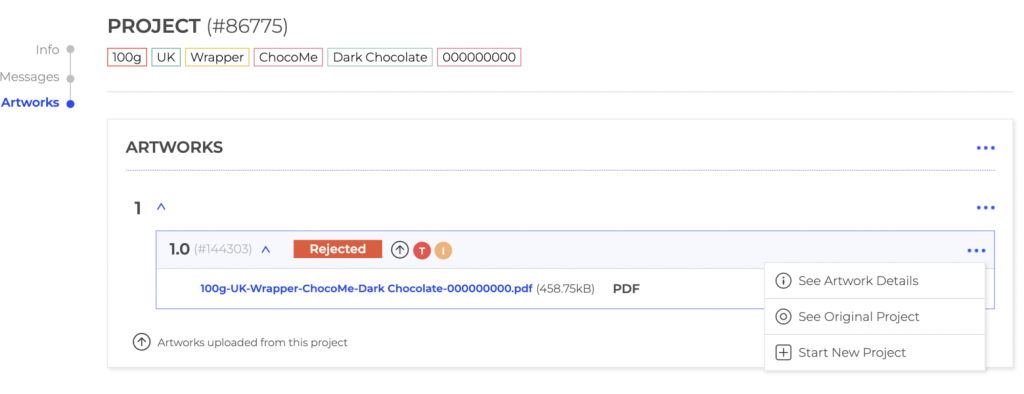Choose See Original Project from menu

click(x=874, y=317)
